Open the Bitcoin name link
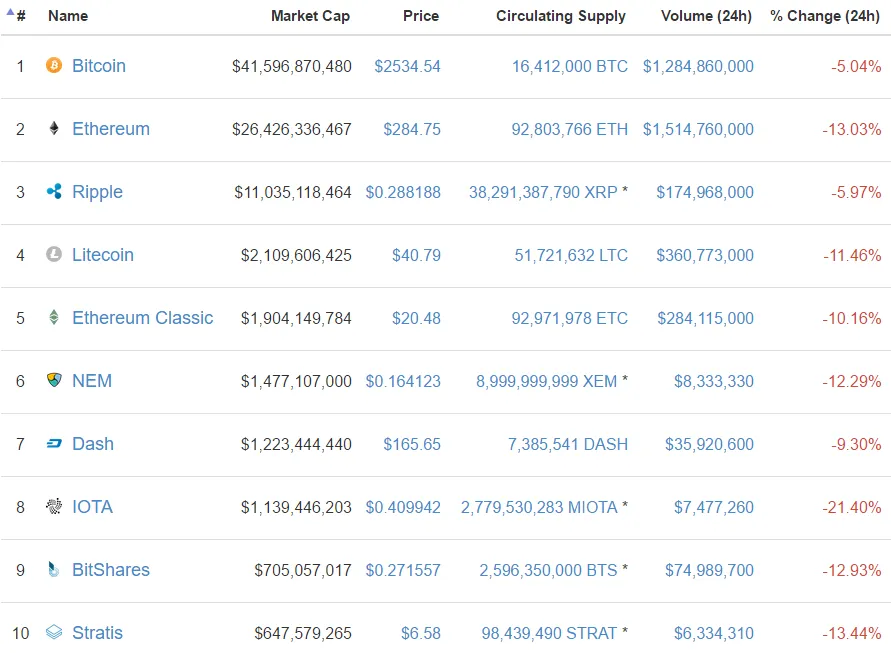Screen dimensions: 891x653 (99, 66)
